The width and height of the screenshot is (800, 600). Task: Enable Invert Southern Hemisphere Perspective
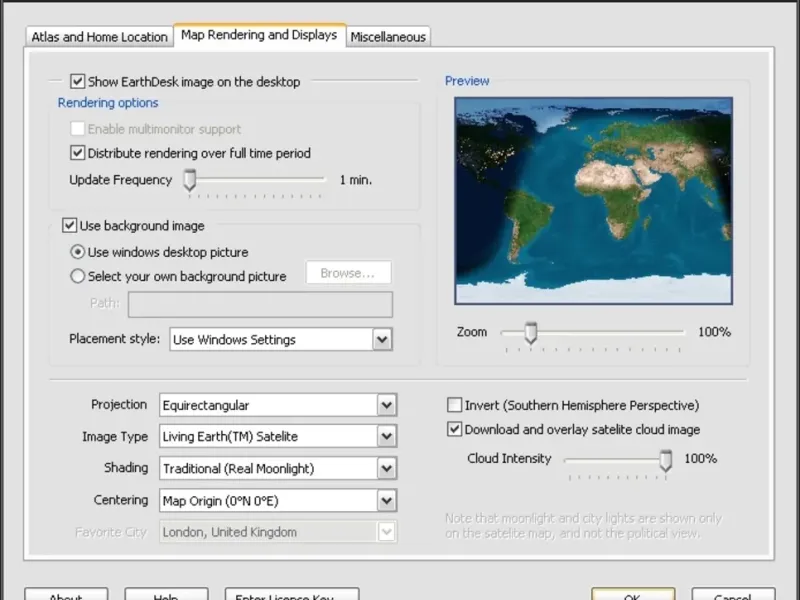[x=455, y=406]
